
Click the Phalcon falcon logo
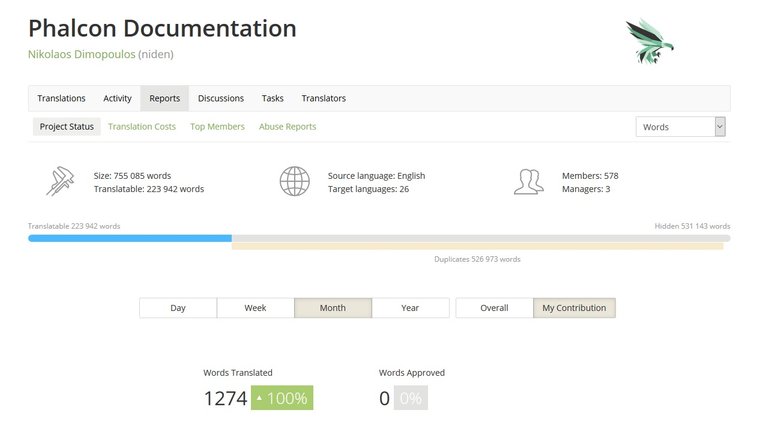tap(649, 41)
